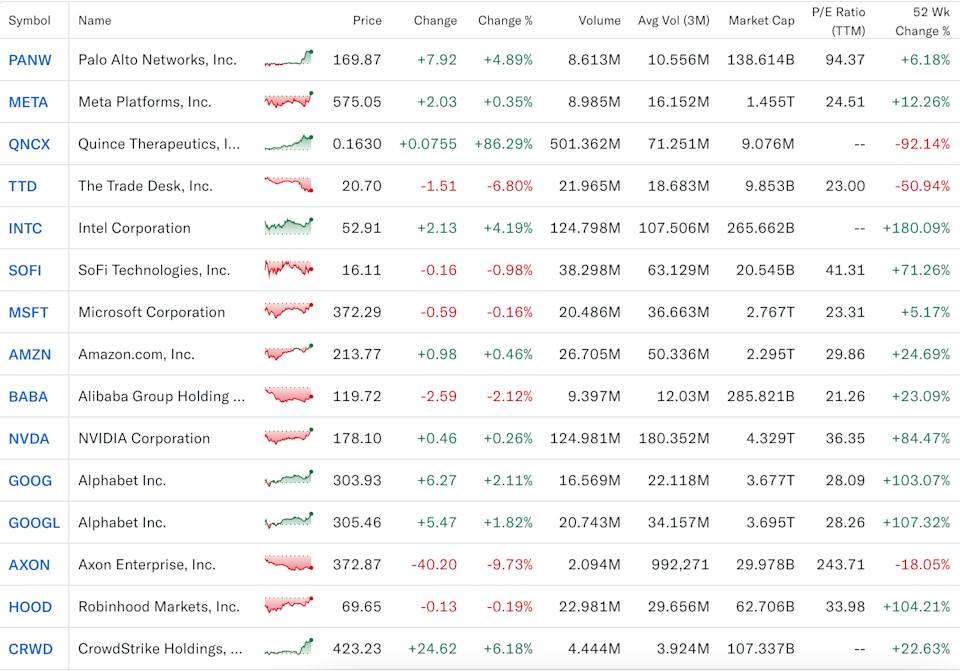This screenshot has width=960, height=671.
Task: Open Palo Alto Networks sparkline chart
Action: 289,59
